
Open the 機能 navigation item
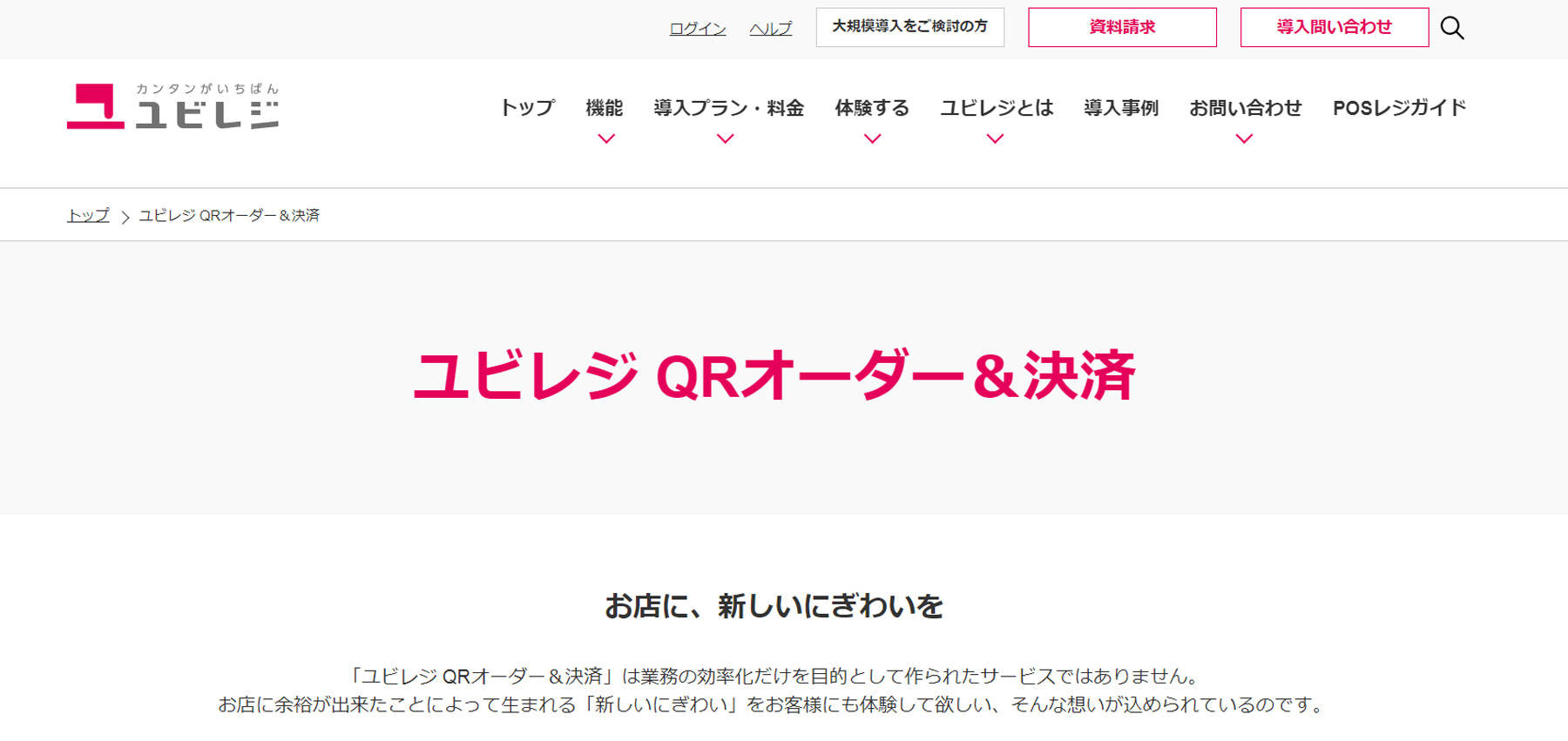point(605,108)
